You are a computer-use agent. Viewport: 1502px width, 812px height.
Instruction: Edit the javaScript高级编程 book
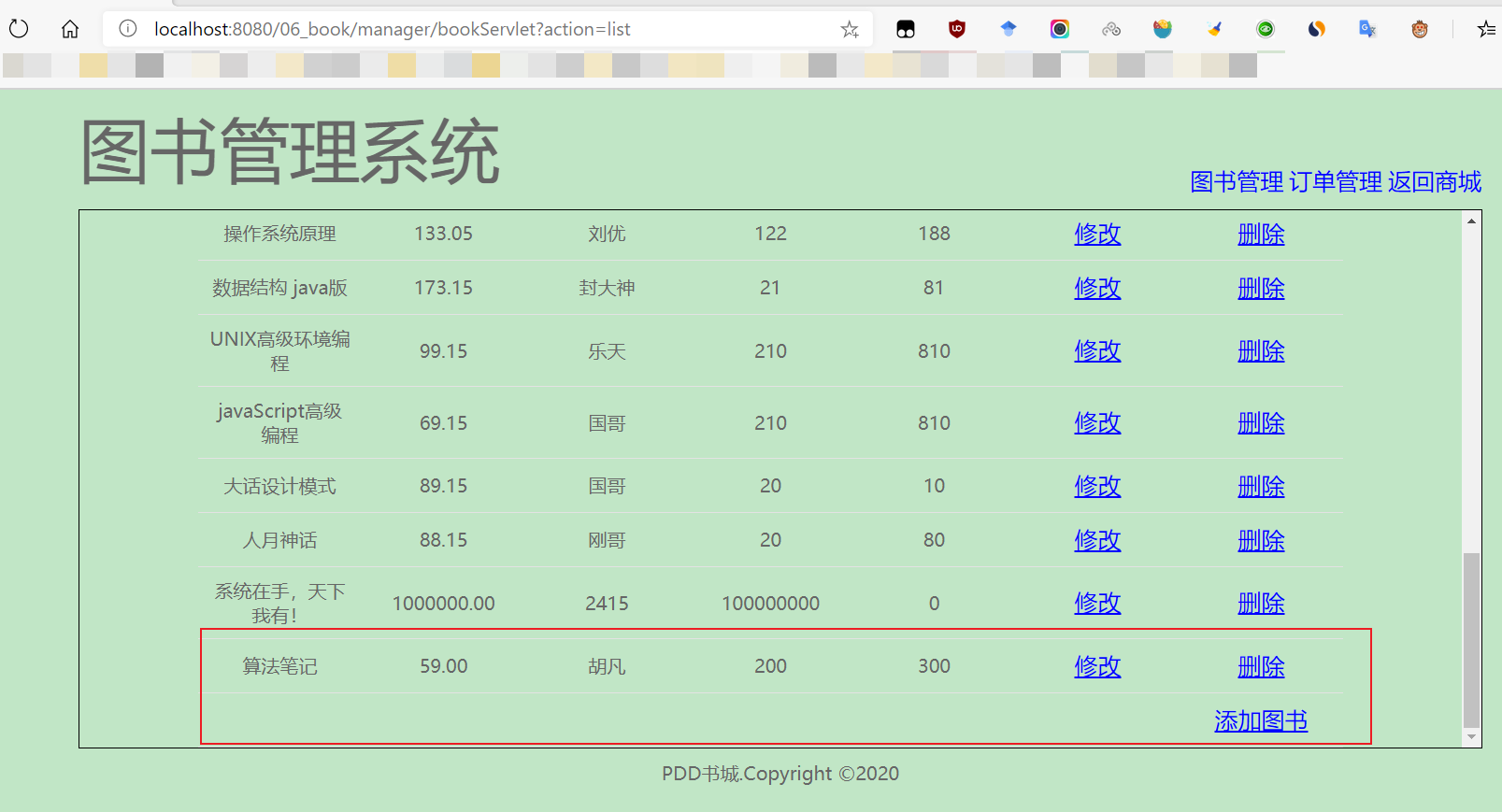tap(1097, 422)
